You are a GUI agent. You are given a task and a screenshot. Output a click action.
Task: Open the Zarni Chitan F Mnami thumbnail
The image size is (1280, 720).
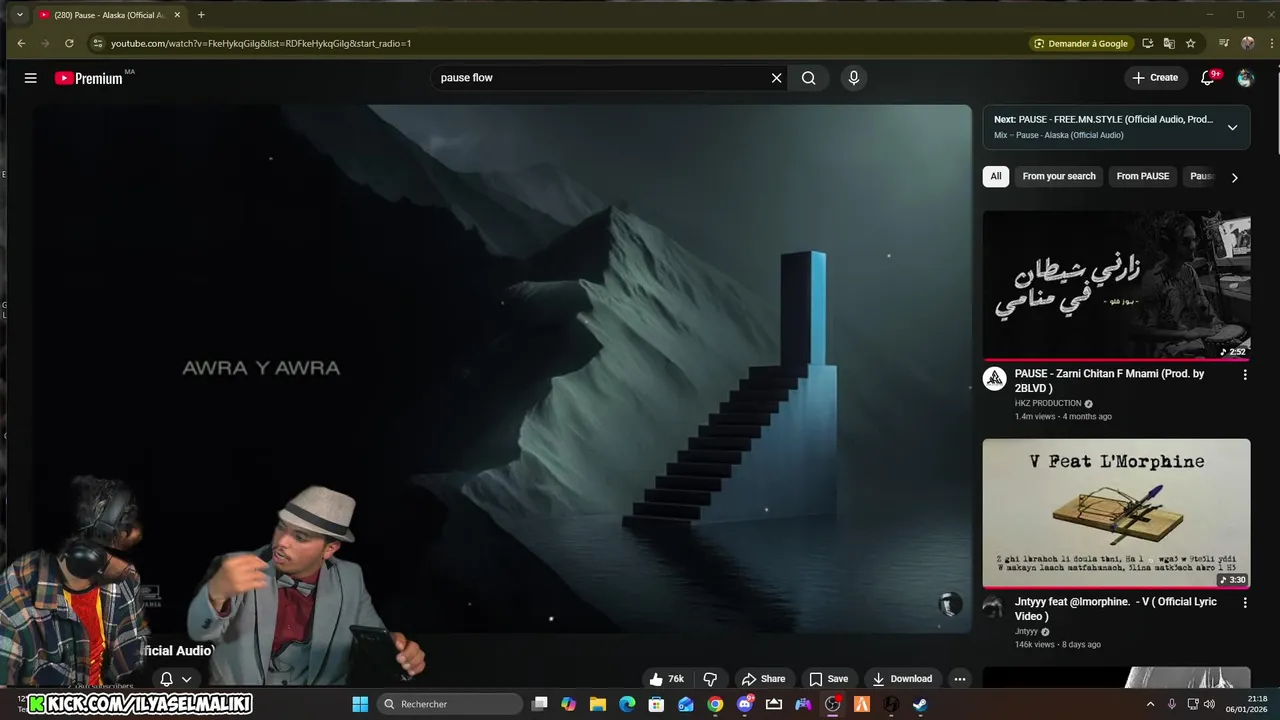click(x=1116, y=285)
